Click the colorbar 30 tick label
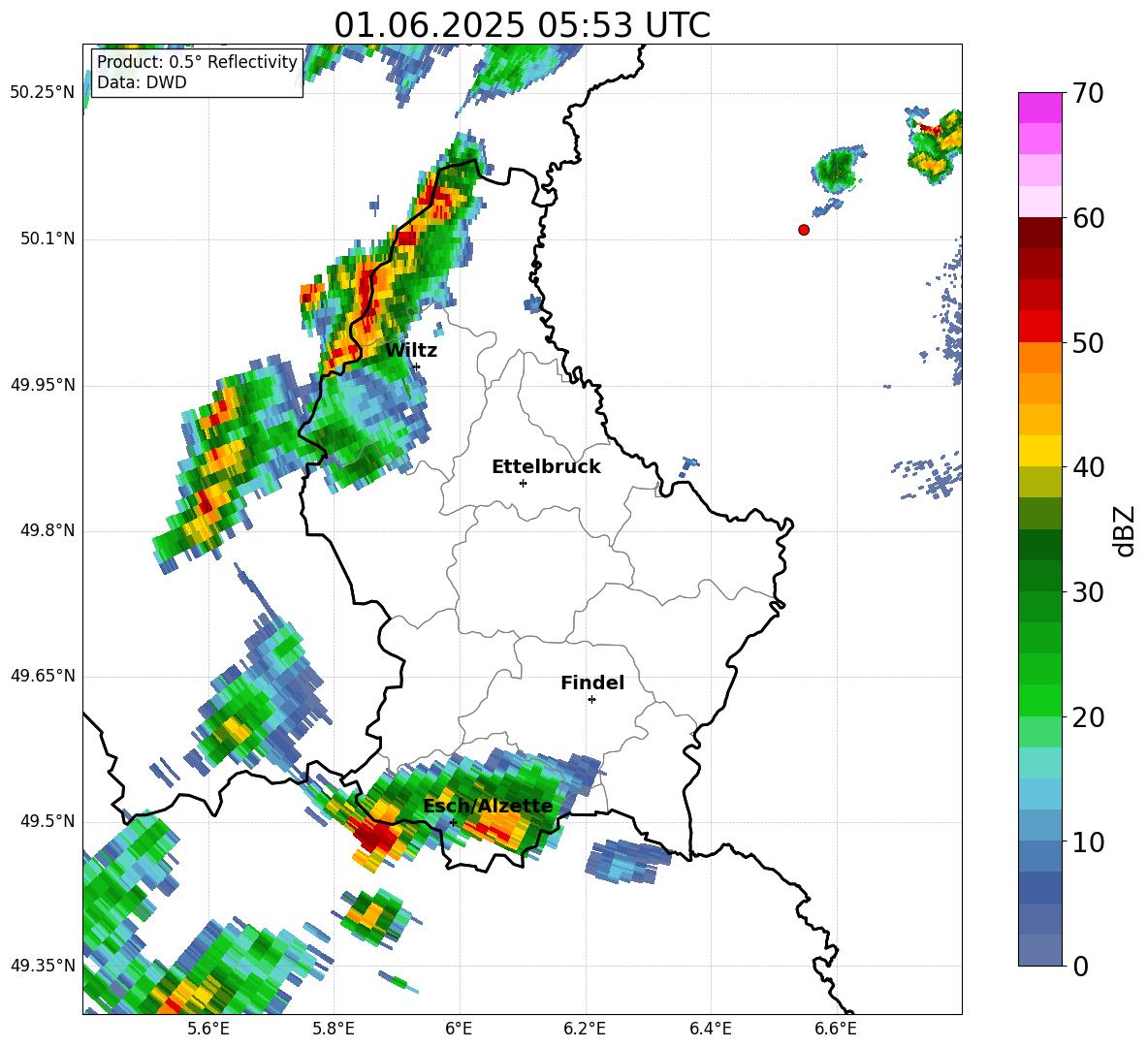Screen dimensions: 1148x1048 pyautogui.click(x=1088, y=592)
